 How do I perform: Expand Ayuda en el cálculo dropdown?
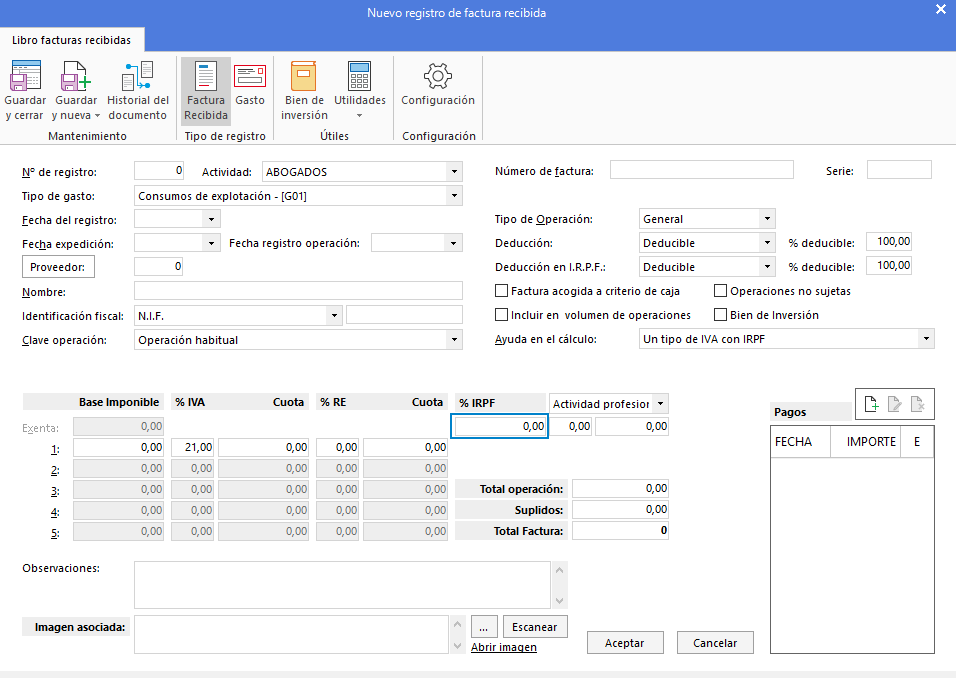[x=926, y=338]
